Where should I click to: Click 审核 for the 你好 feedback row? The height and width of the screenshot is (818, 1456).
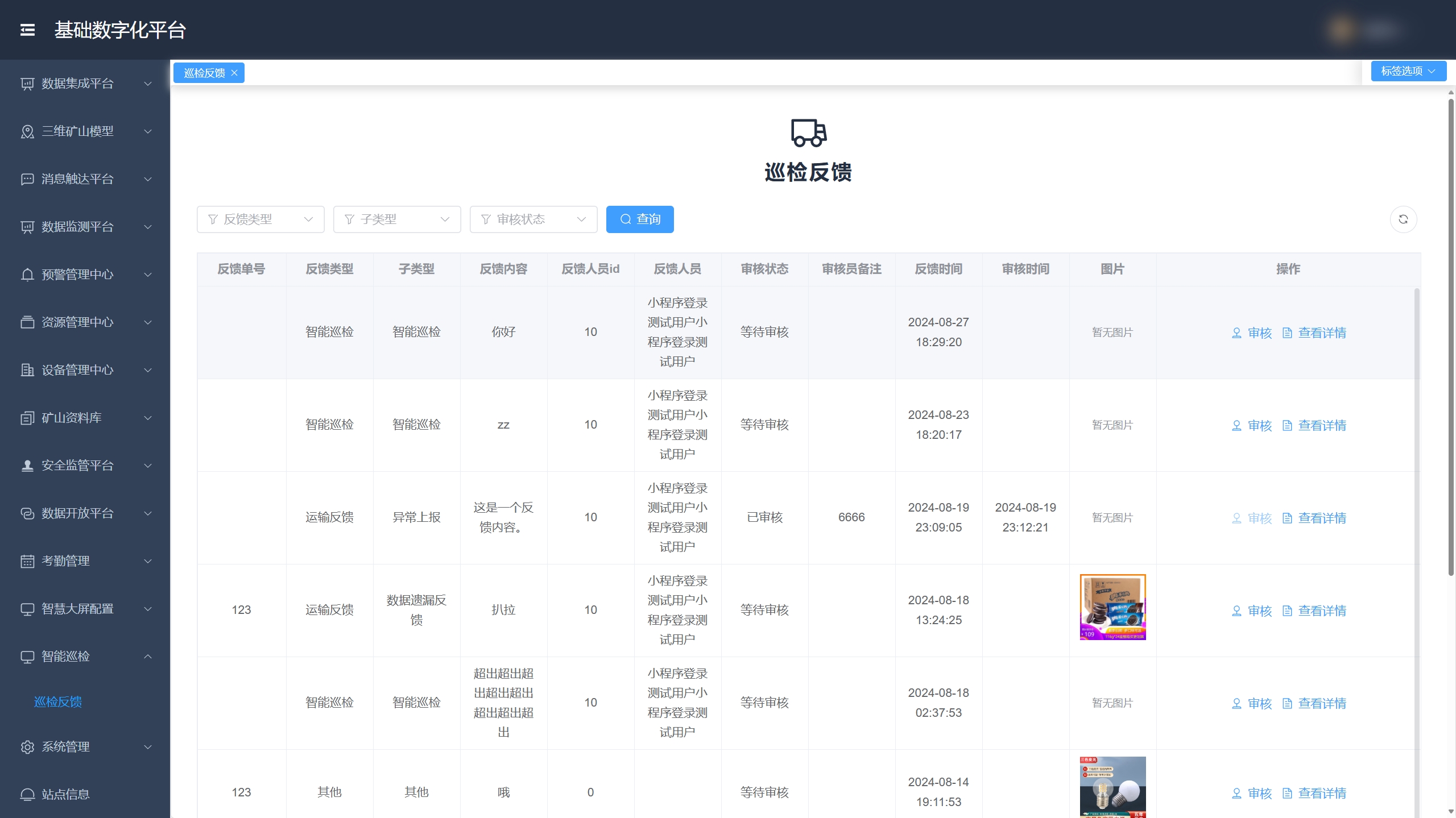(1252, 333)
